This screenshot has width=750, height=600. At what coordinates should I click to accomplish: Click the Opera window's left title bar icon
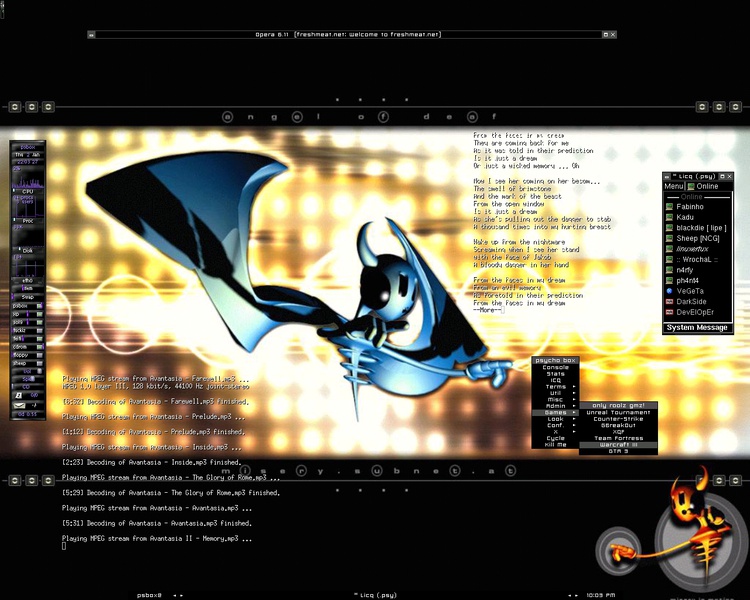pyautogui.click(x=91, y=34)
